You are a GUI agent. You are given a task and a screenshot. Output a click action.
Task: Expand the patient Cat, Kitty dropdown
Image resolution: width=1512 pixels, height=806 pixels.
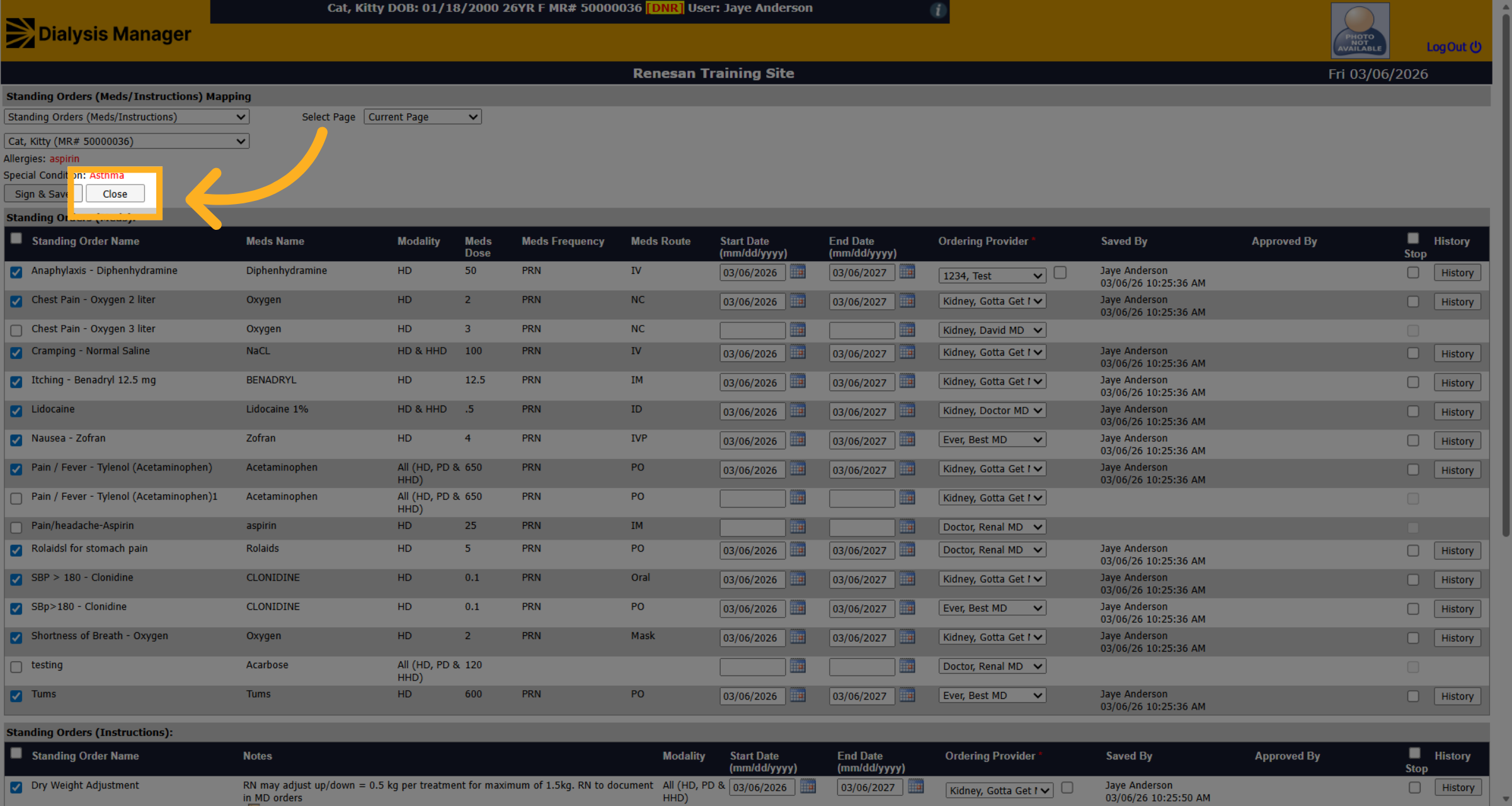127,141
